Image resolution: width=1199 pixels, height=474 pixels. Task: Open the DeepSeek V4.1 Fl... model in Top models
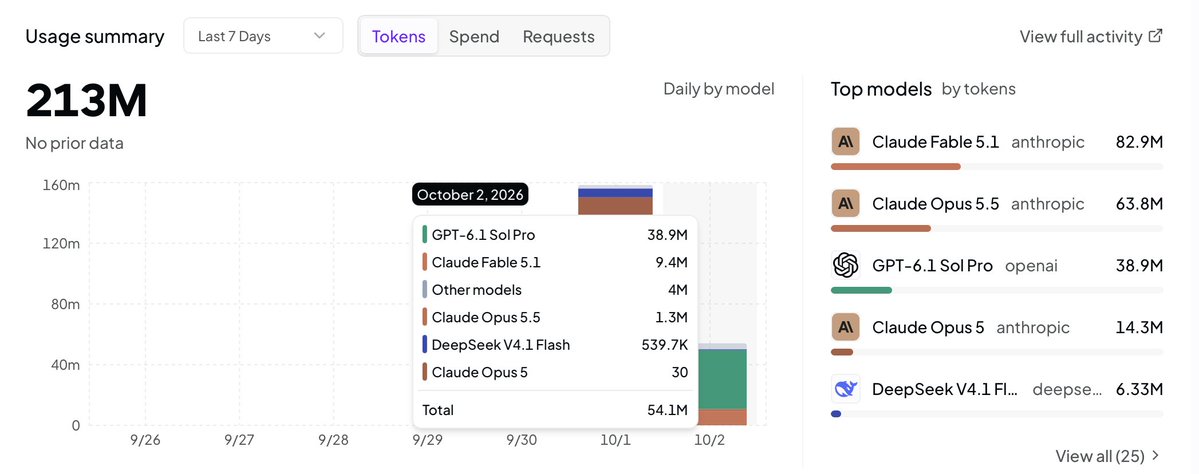tap(945, 388)
